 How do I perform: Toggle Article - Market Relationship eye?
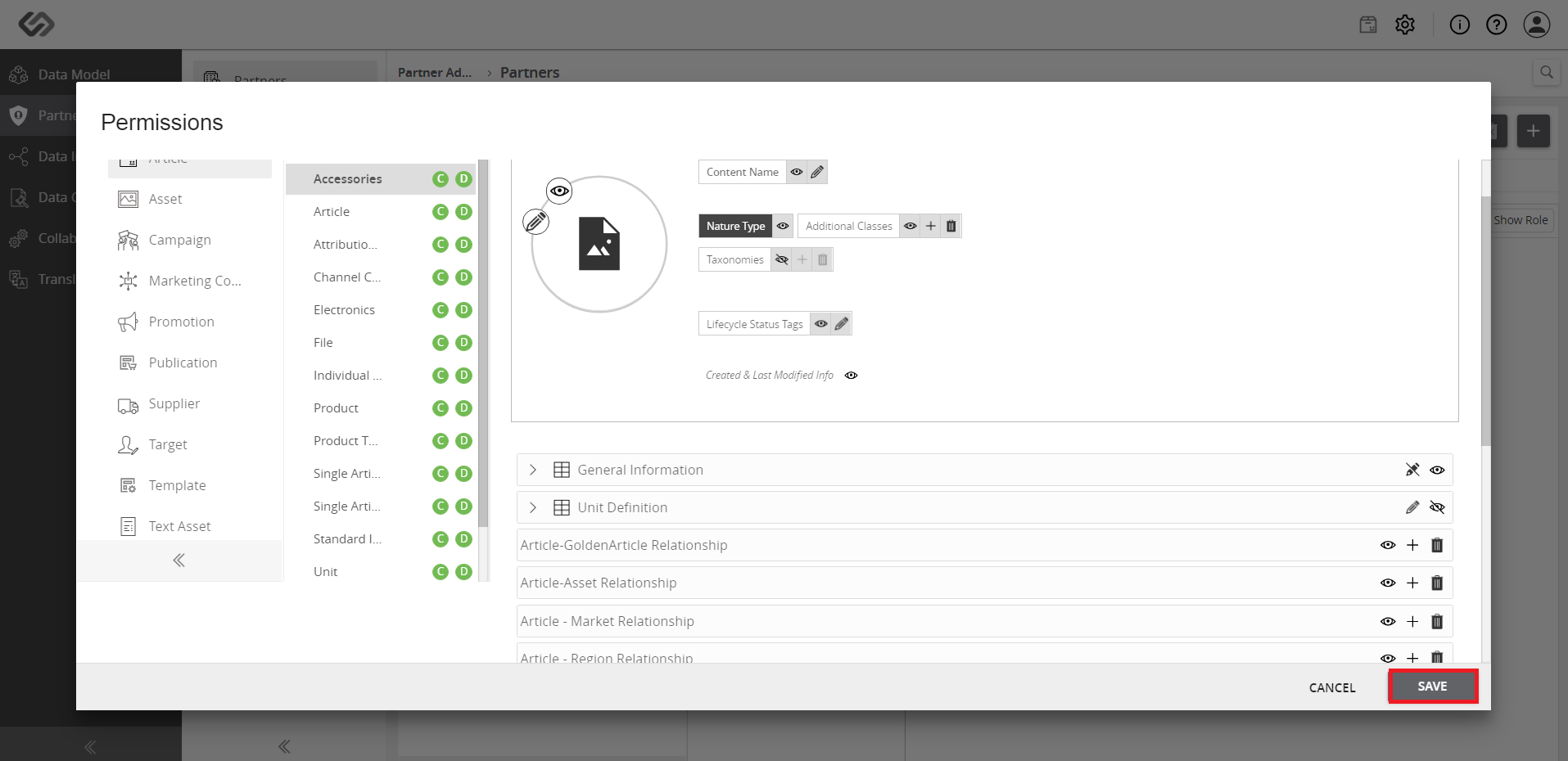click(x=1388, y=621)
